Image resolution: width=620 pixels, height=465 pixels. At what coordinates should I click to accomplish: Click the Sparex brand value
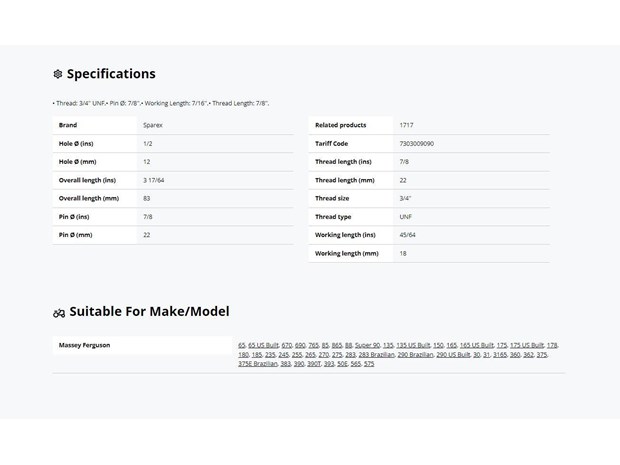pyautogui.click(x=153, y=125)
